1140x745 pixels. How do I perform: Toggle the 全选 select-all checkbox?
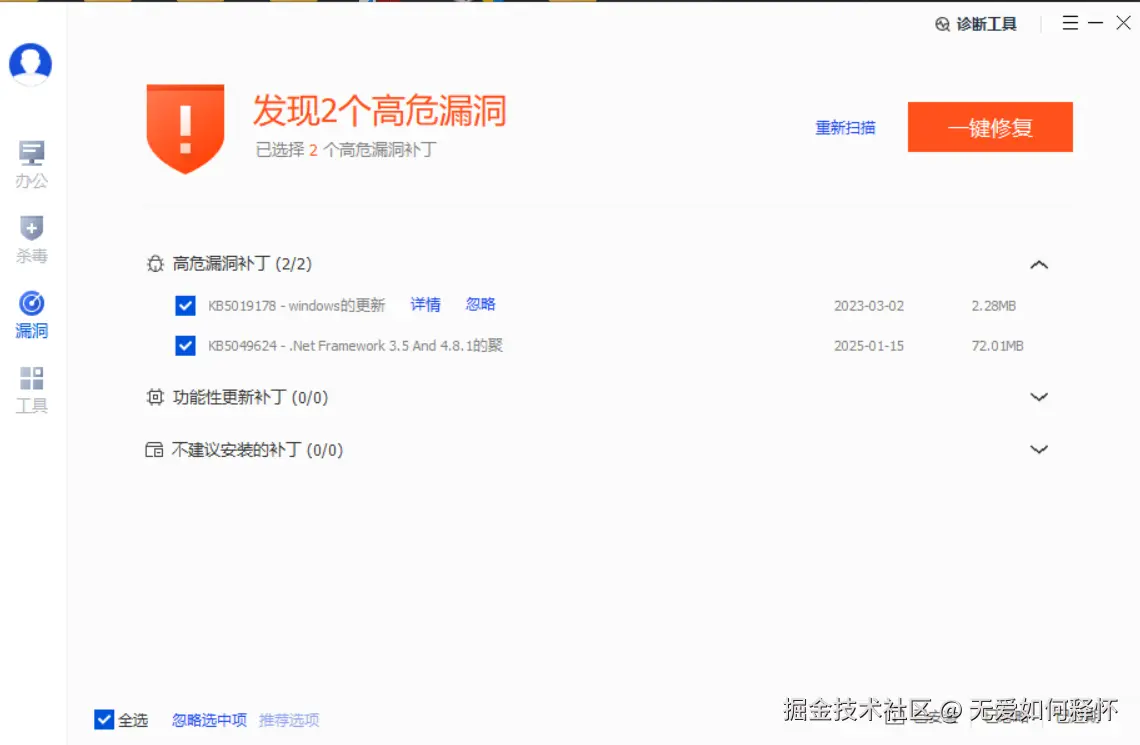click(104, 720)
